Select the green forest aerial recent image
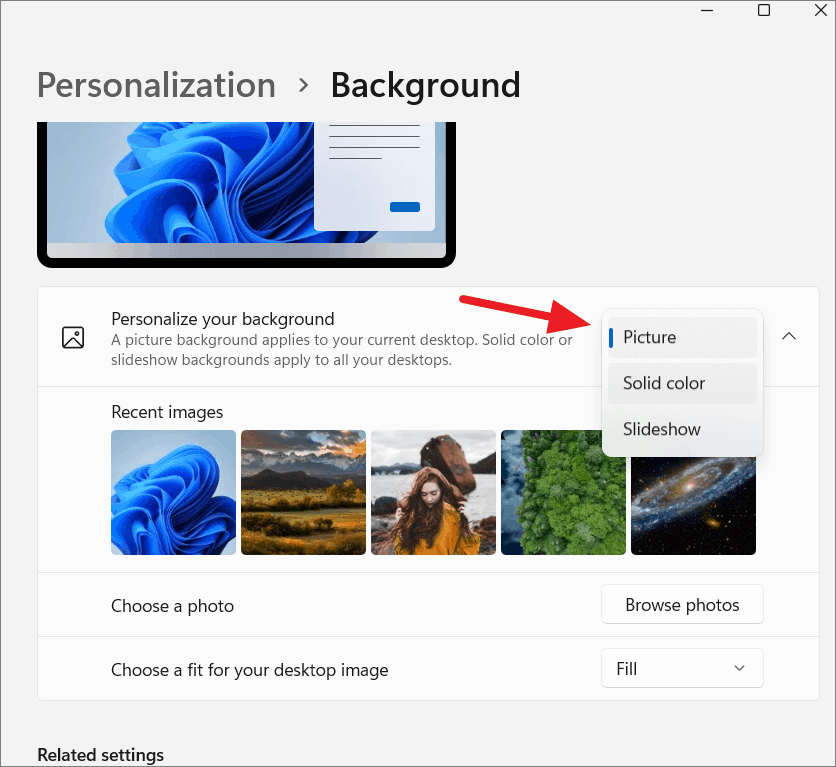This screenshot has height=767, width=836. coord(563,492)
